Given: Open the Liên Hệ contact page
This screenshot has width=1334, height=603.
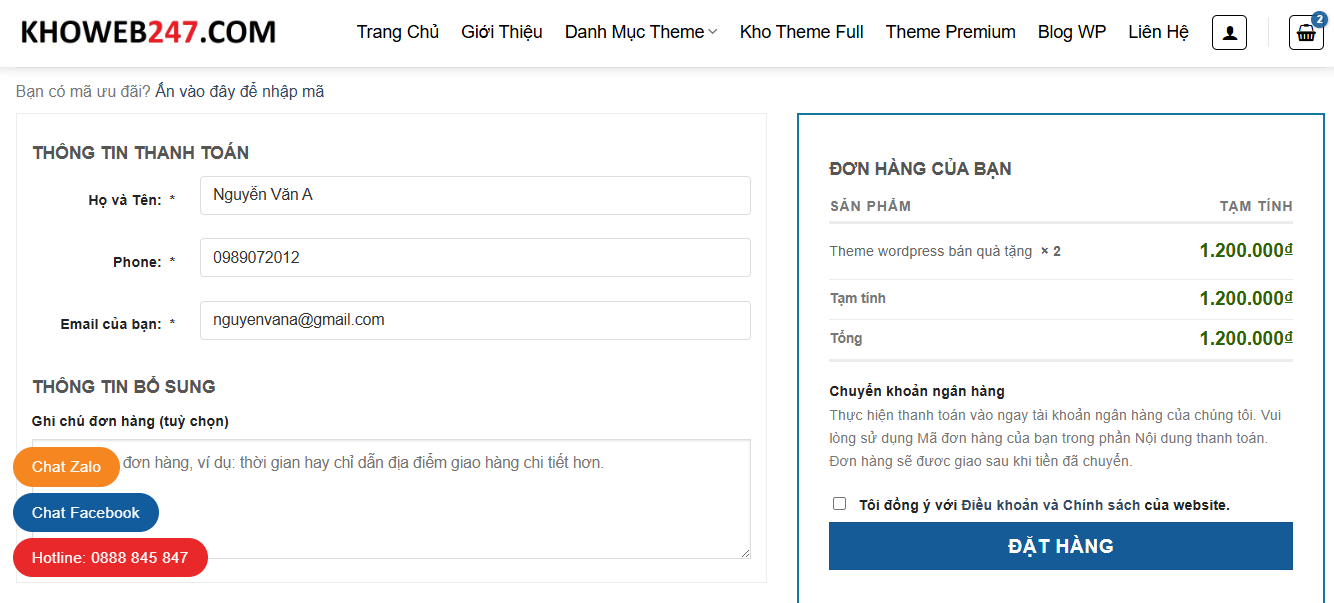Looking at the screenshot, I should tap(1158, 32).
